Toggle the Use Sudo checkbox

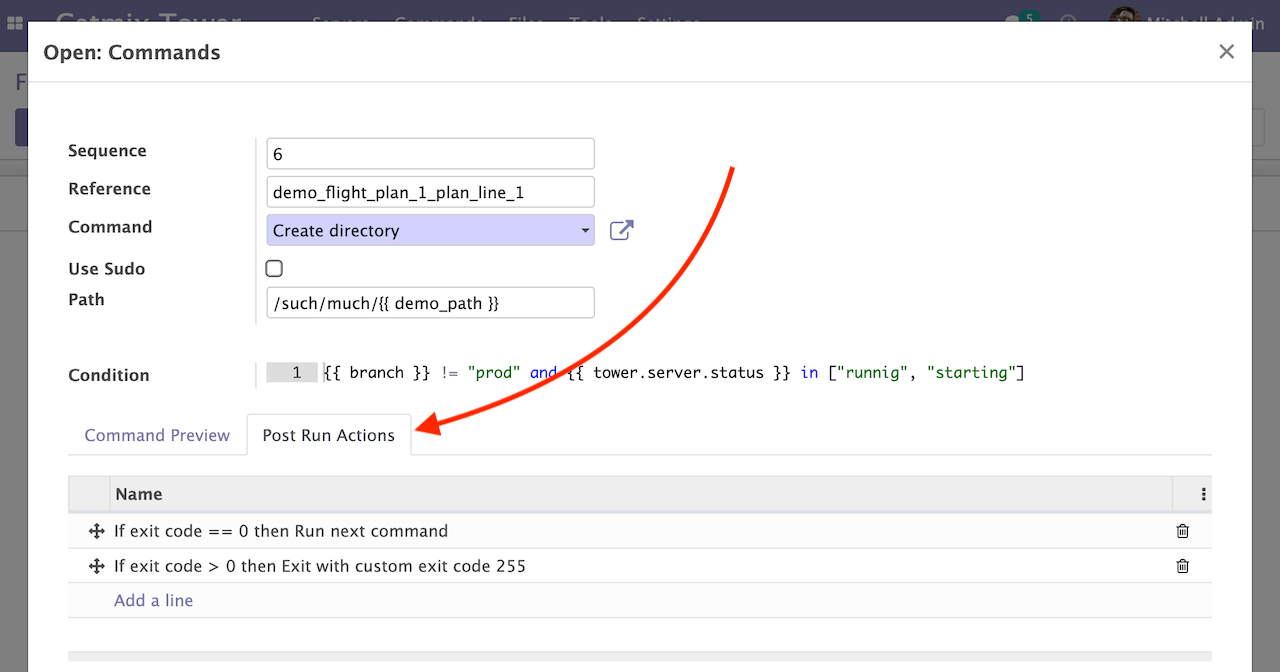click(x=274, y=268)
